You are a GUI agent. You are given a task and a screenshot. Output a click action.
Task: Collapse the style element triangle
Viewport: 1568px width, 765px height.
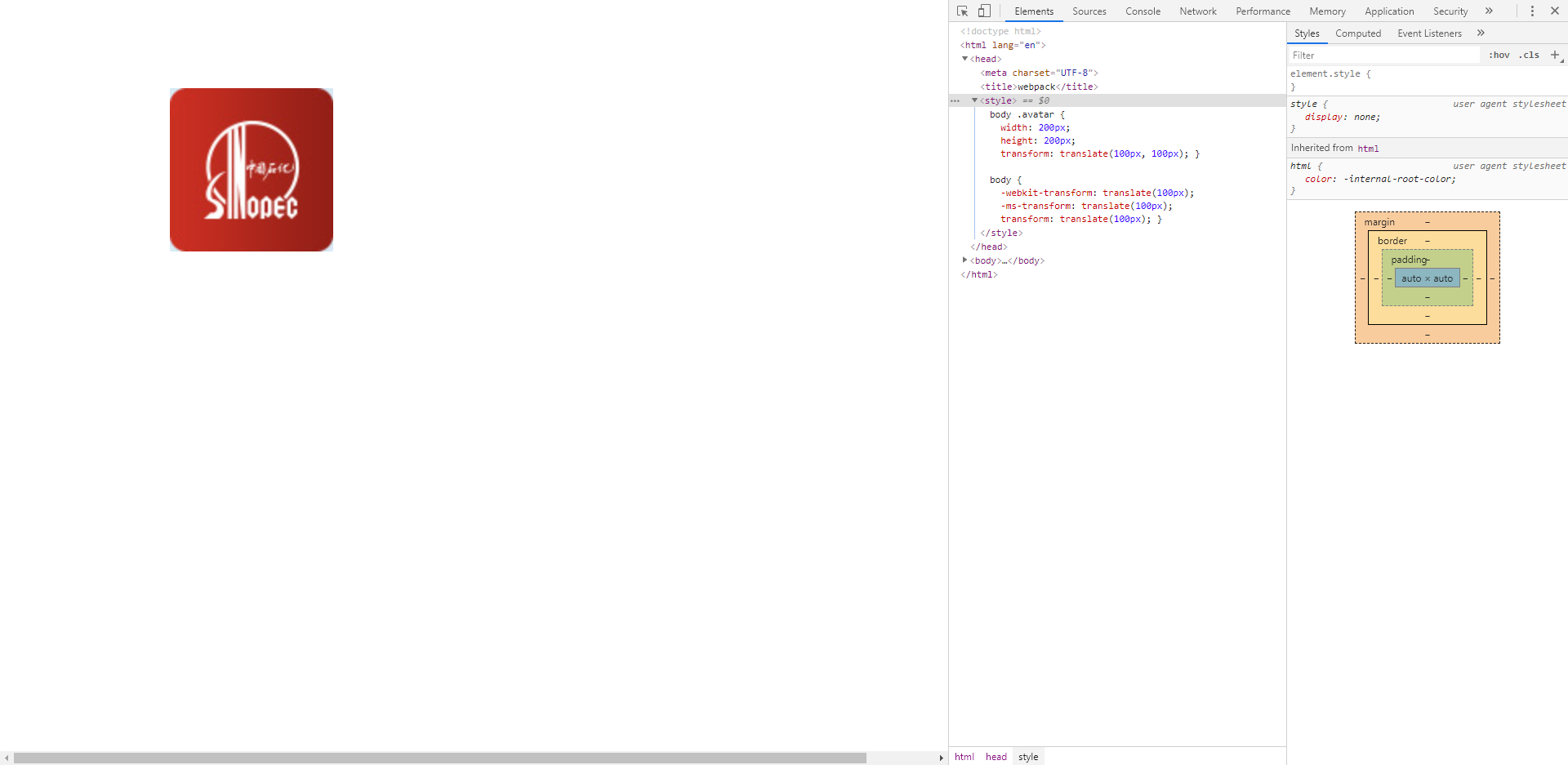tap(974, 100)
